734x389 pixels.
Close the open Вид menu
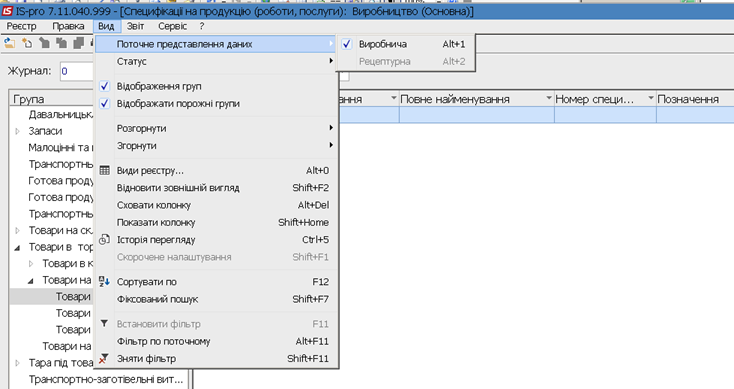click(106, 26)
